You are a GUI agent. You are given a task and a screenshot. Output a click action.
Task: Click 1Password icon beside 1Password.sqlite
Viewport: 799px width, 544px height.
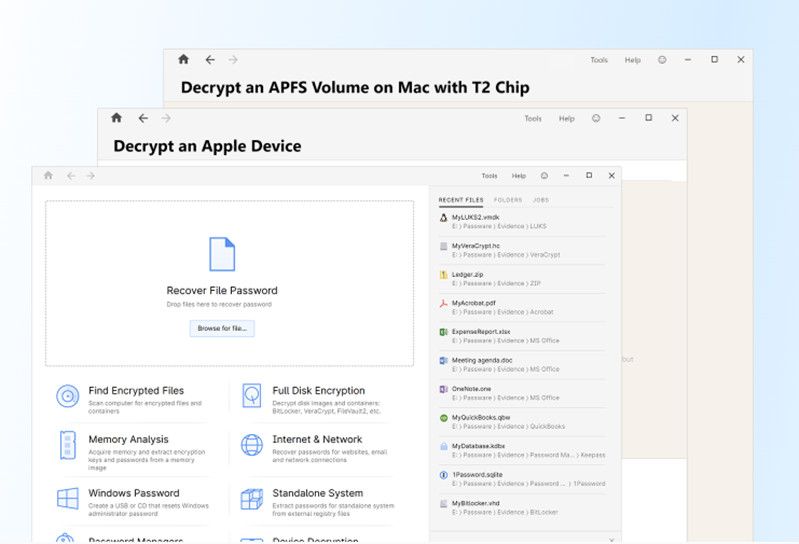point(443,475)
